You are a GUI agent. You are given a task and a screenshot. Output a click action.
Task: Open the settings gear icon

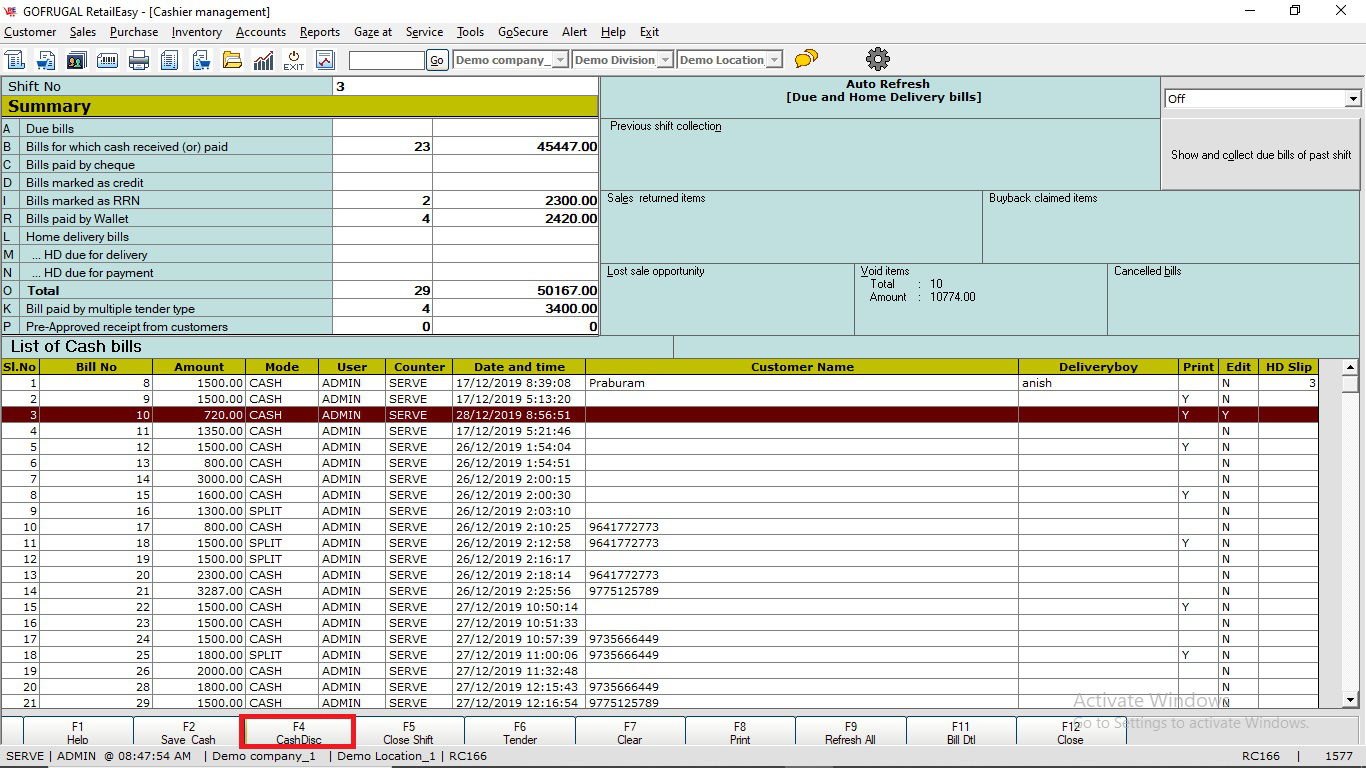[x=878, y=59]
